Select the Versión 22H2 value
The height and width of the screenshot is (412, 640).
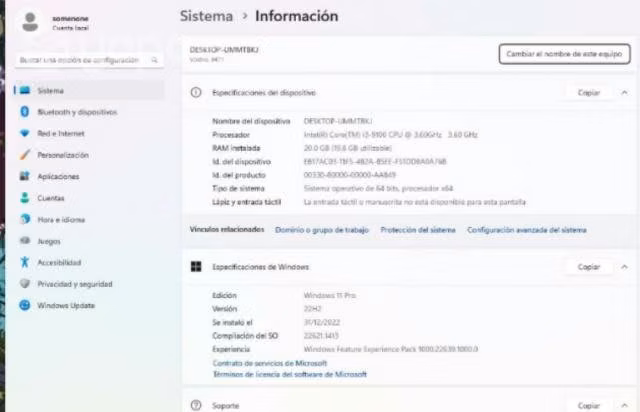click(x=312, y=308)
